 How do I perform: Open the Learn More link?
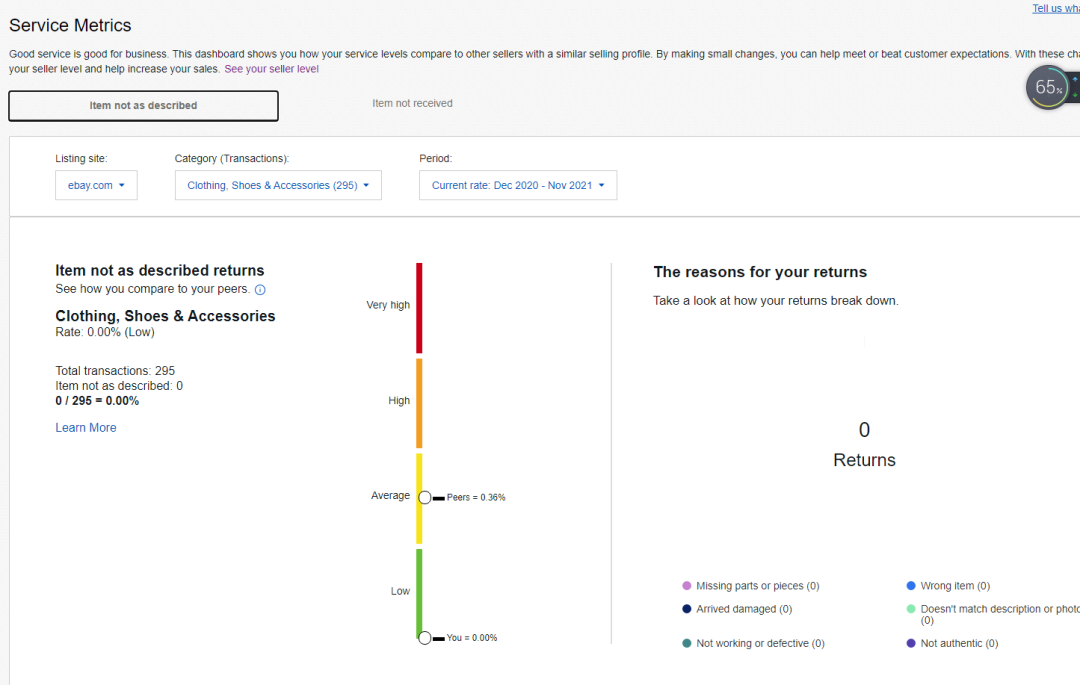pos(86,428)
